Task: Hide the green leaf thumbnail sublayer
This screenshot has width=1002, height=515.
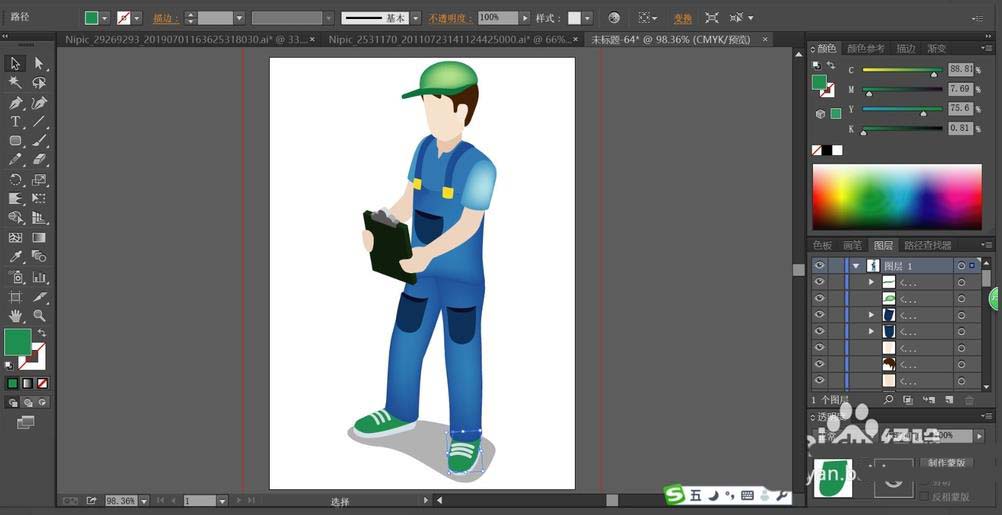Action: pos(819,298)
